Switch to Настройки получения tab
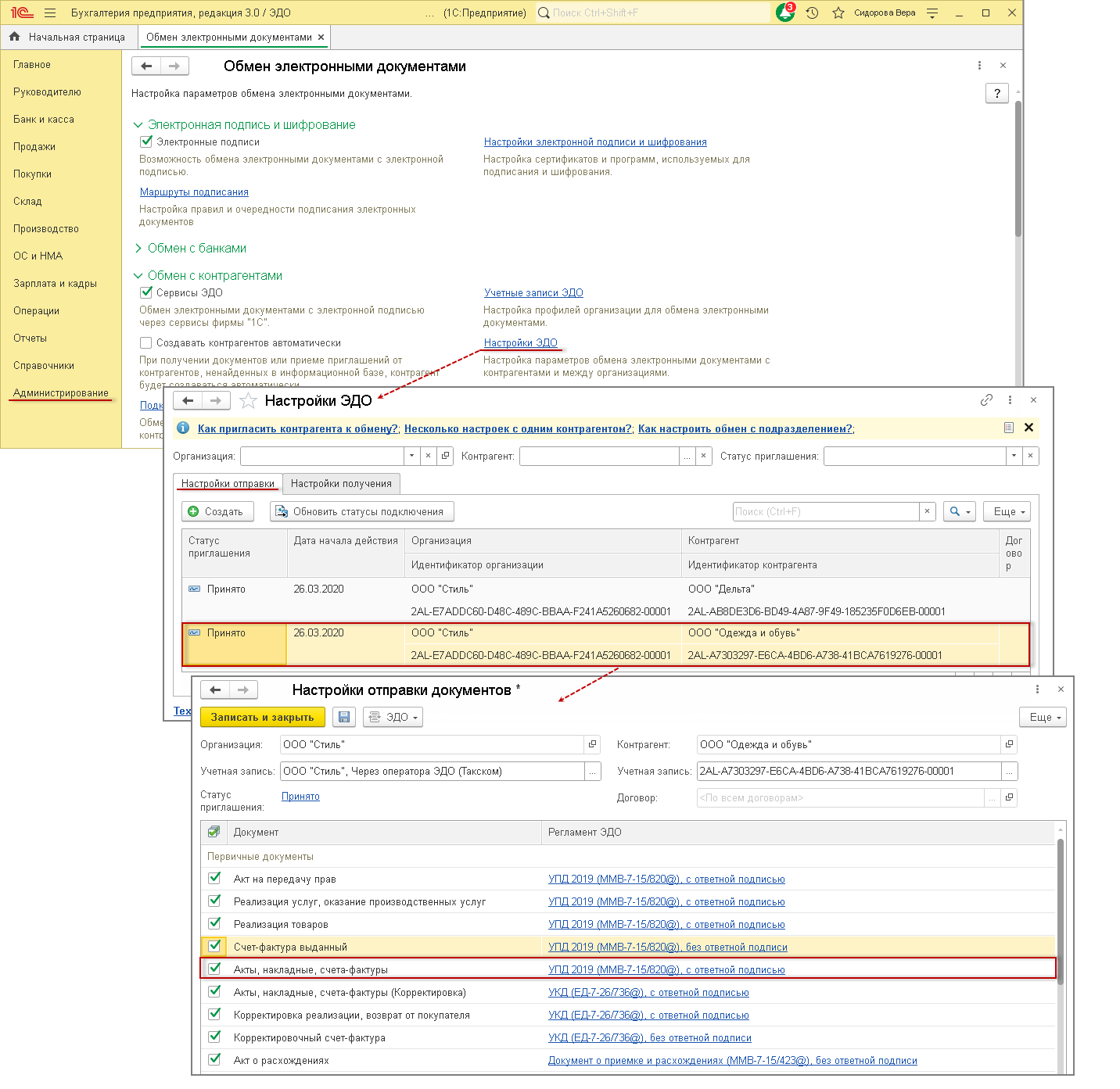Viewport: 1120px width, 1089px height. (341, 484)
